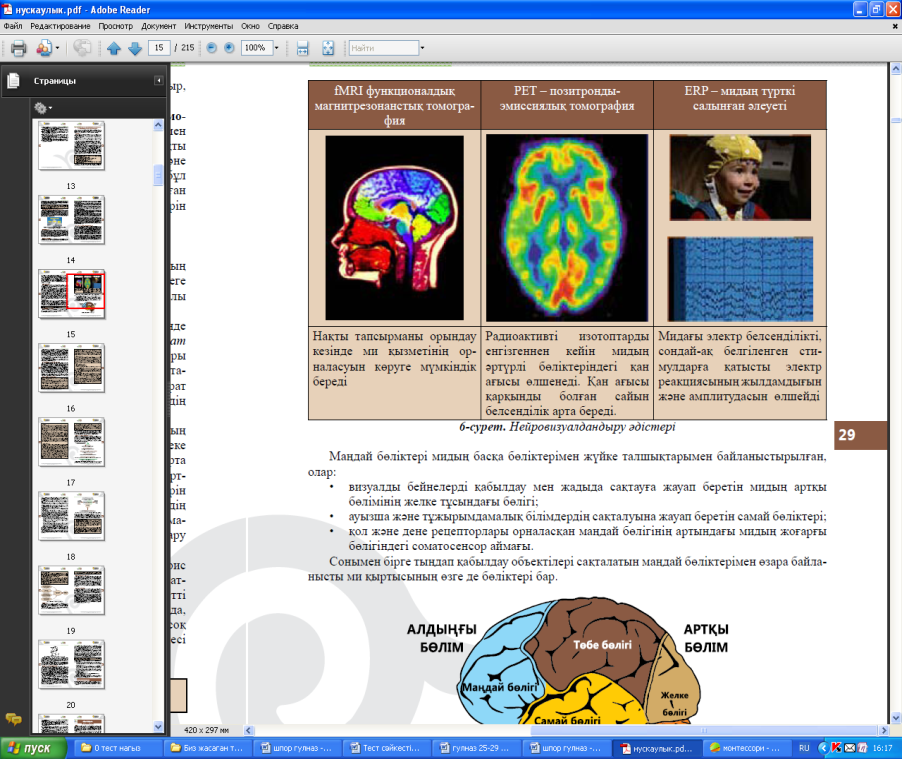Click the 'Төбе бөлігі' brain label

[x=602, y=645]
